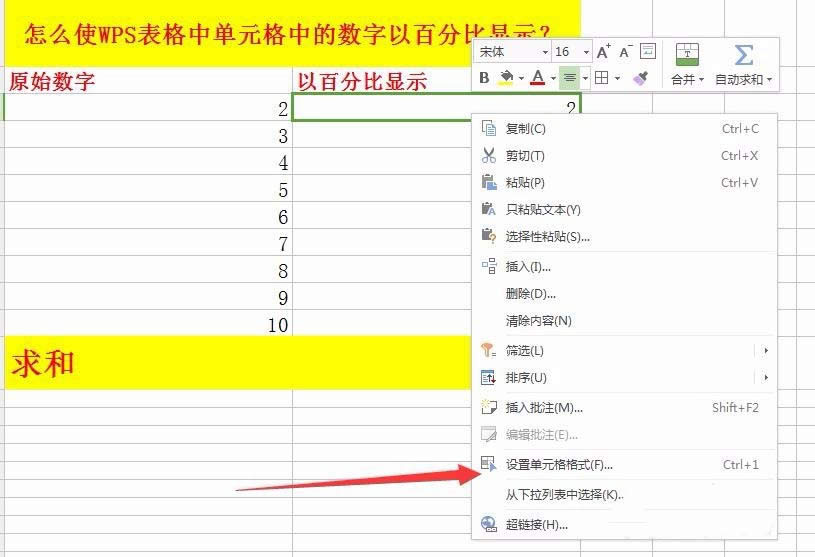Open fill color dropdown arrow

[x=521, y=78]
